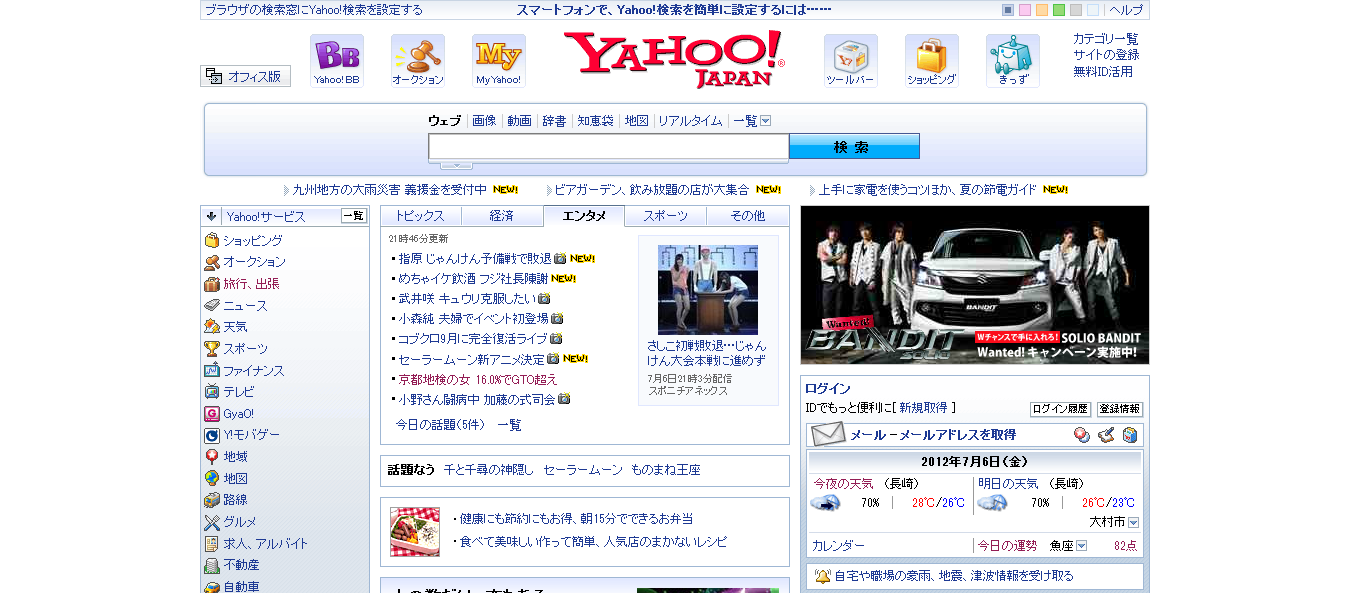Viewport: 1349px width, 593px height.
Task: Switch to the スポーツ news tab
Action: click(x=666, y=216)
